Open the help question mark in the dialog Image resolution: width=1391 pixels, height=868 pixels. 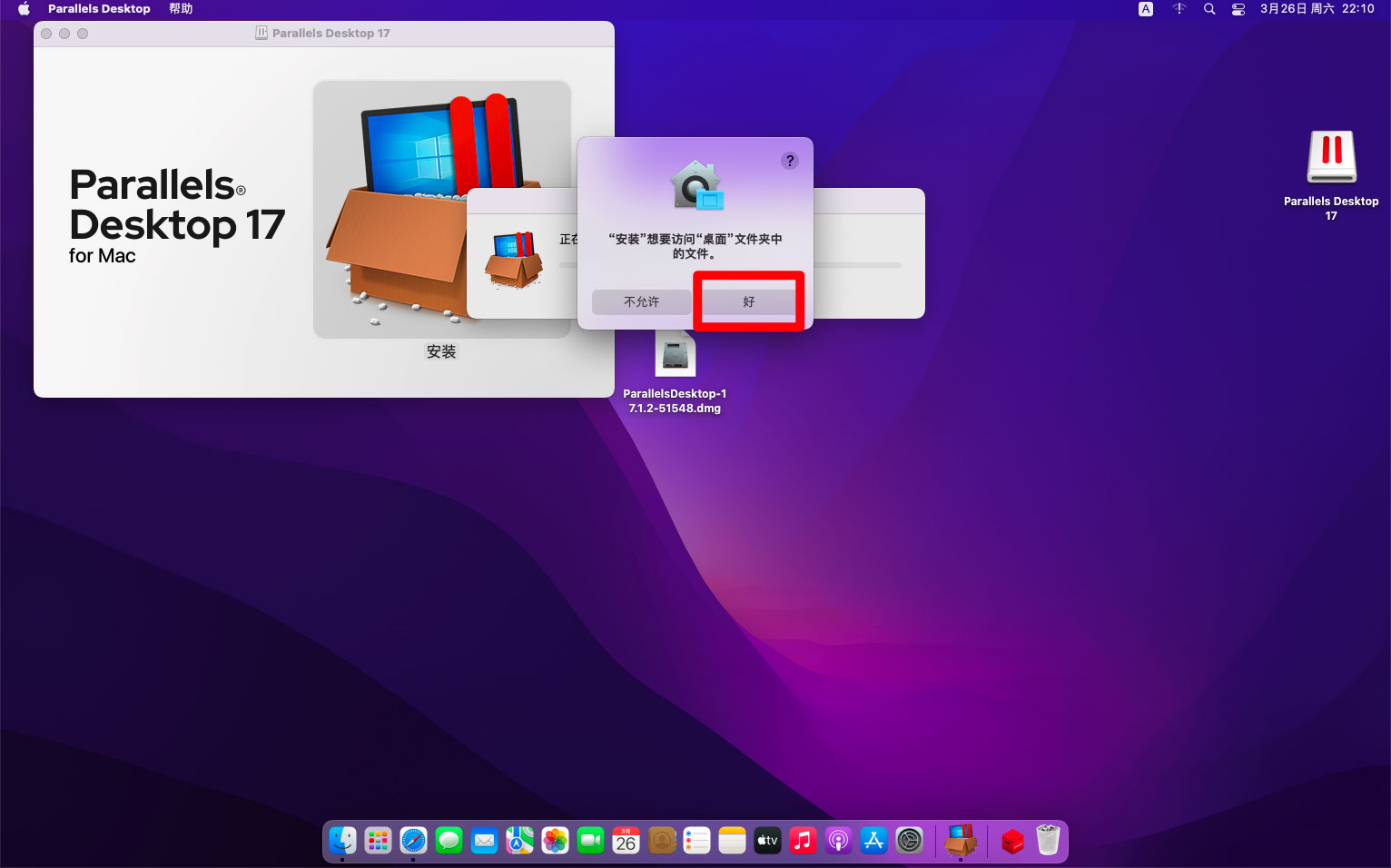click(x=790, y=161)
